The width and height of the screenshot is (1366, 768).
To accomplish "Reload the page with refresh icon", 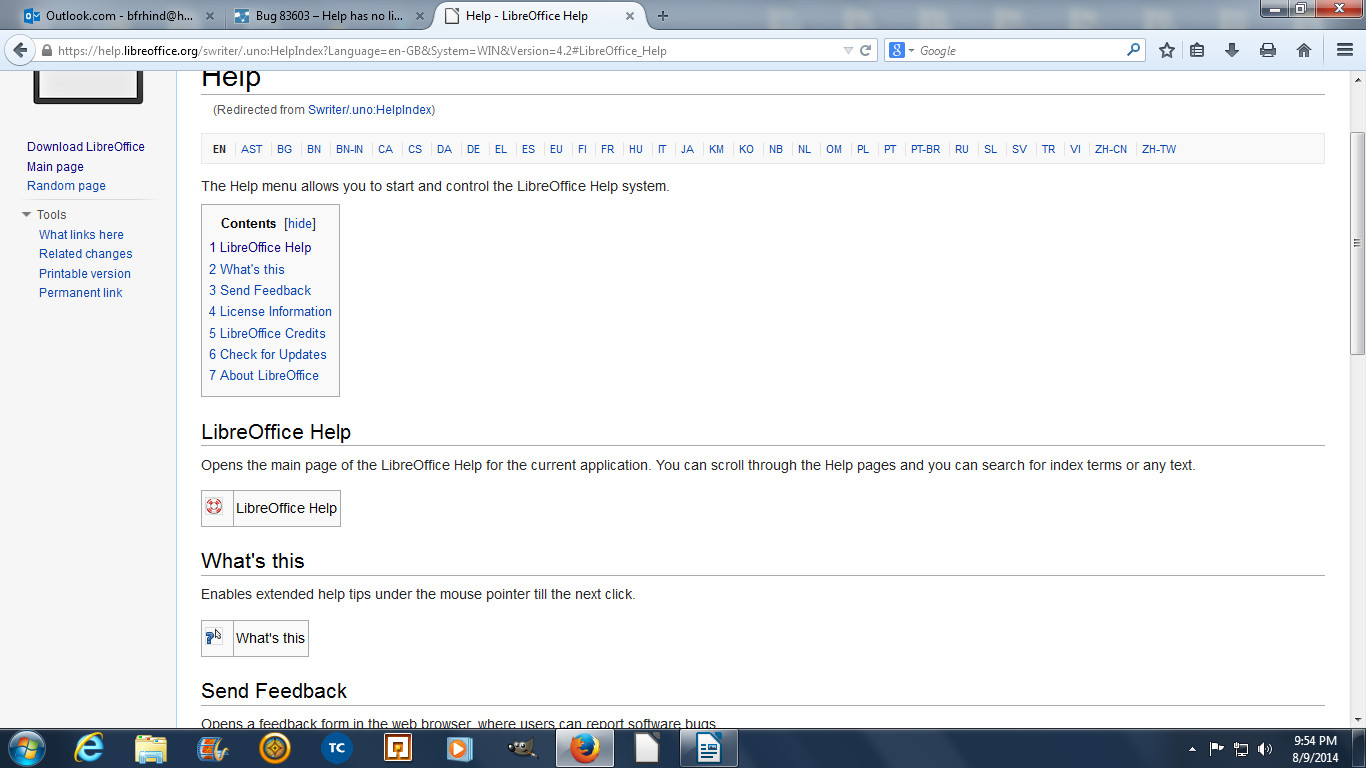I will coord(866,51).
